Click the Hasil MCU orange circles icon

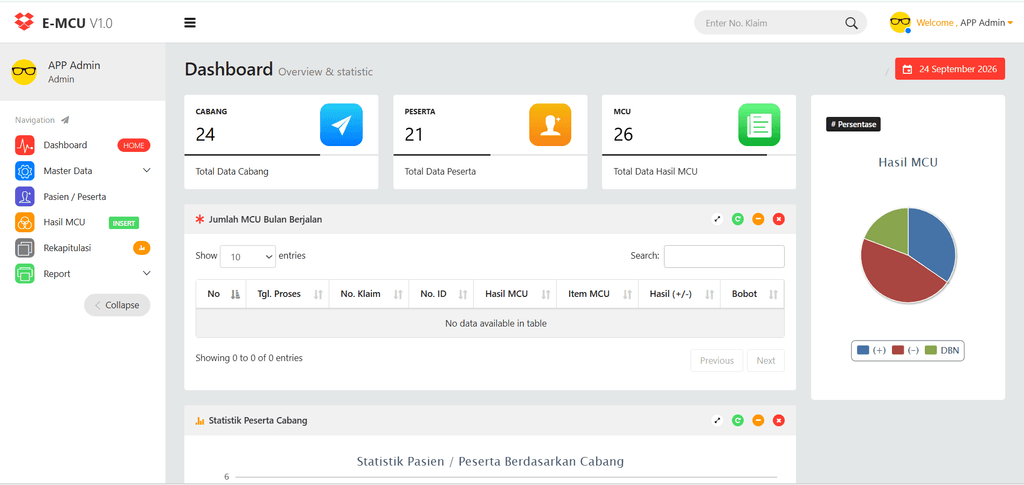point(25,222)
